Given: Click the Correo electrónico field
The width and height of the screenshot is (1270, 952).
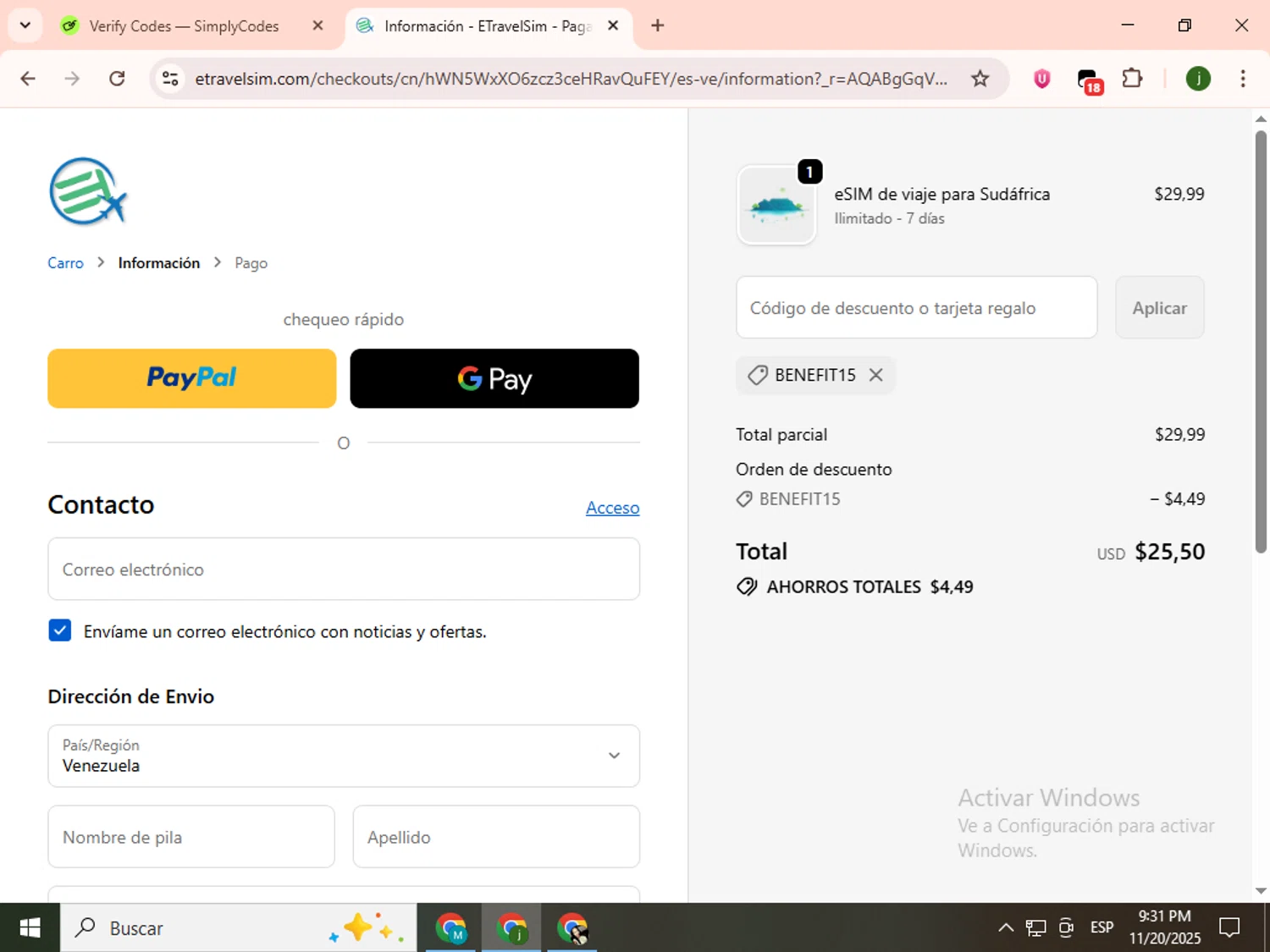Looking at the screenshot, I should [x=344, y=570].
